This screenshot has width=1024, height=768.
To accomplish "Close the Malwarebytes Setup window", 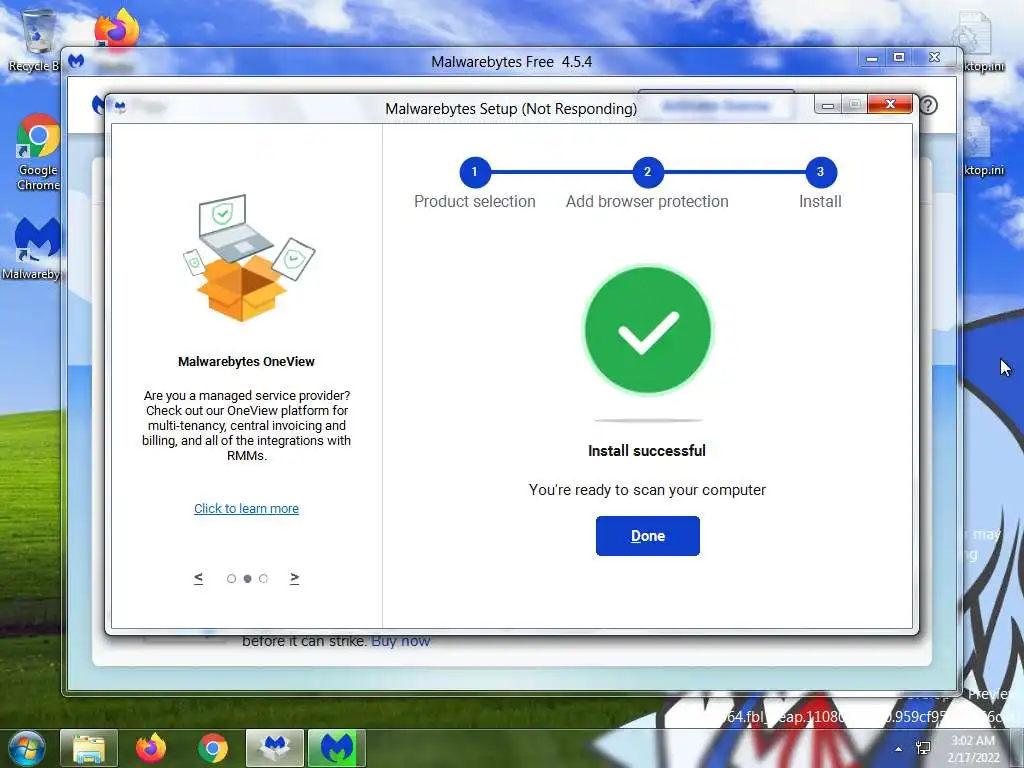I will [x=889, y=104].
